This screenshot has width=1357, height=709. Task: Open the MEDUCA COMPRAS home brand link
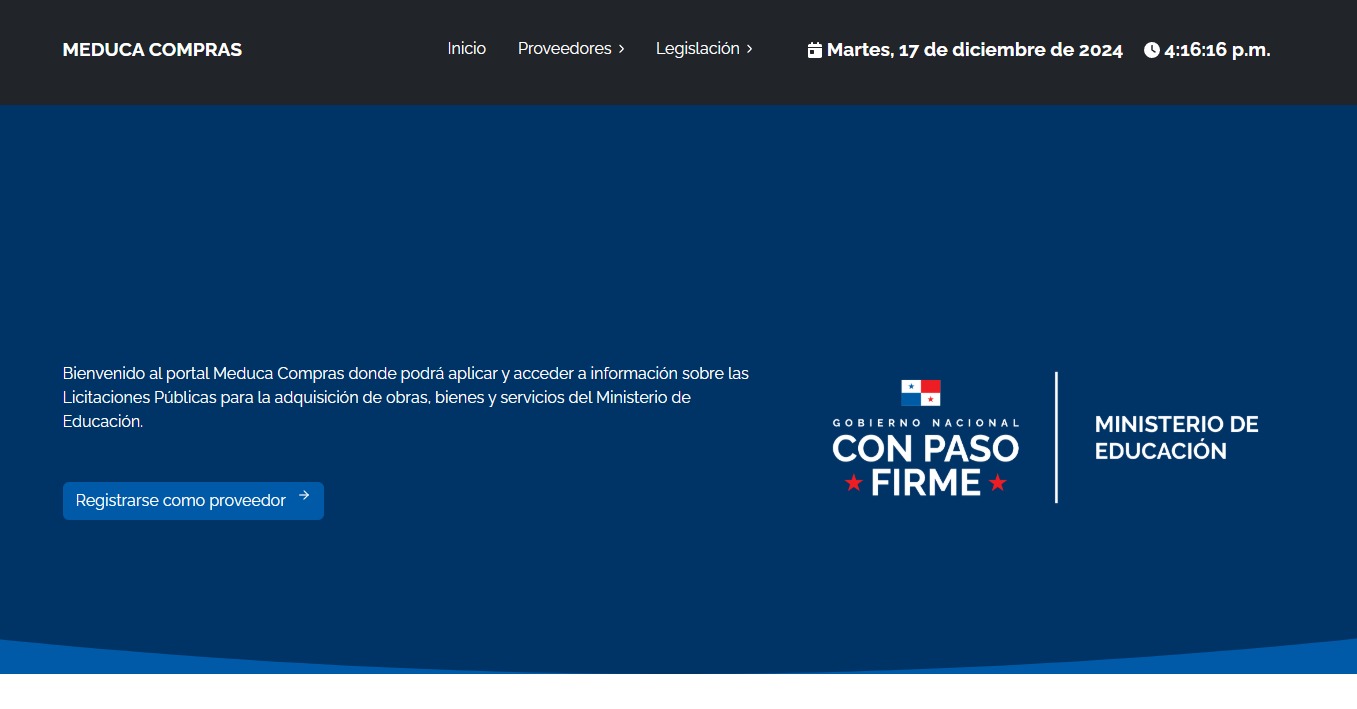point(152,50)
